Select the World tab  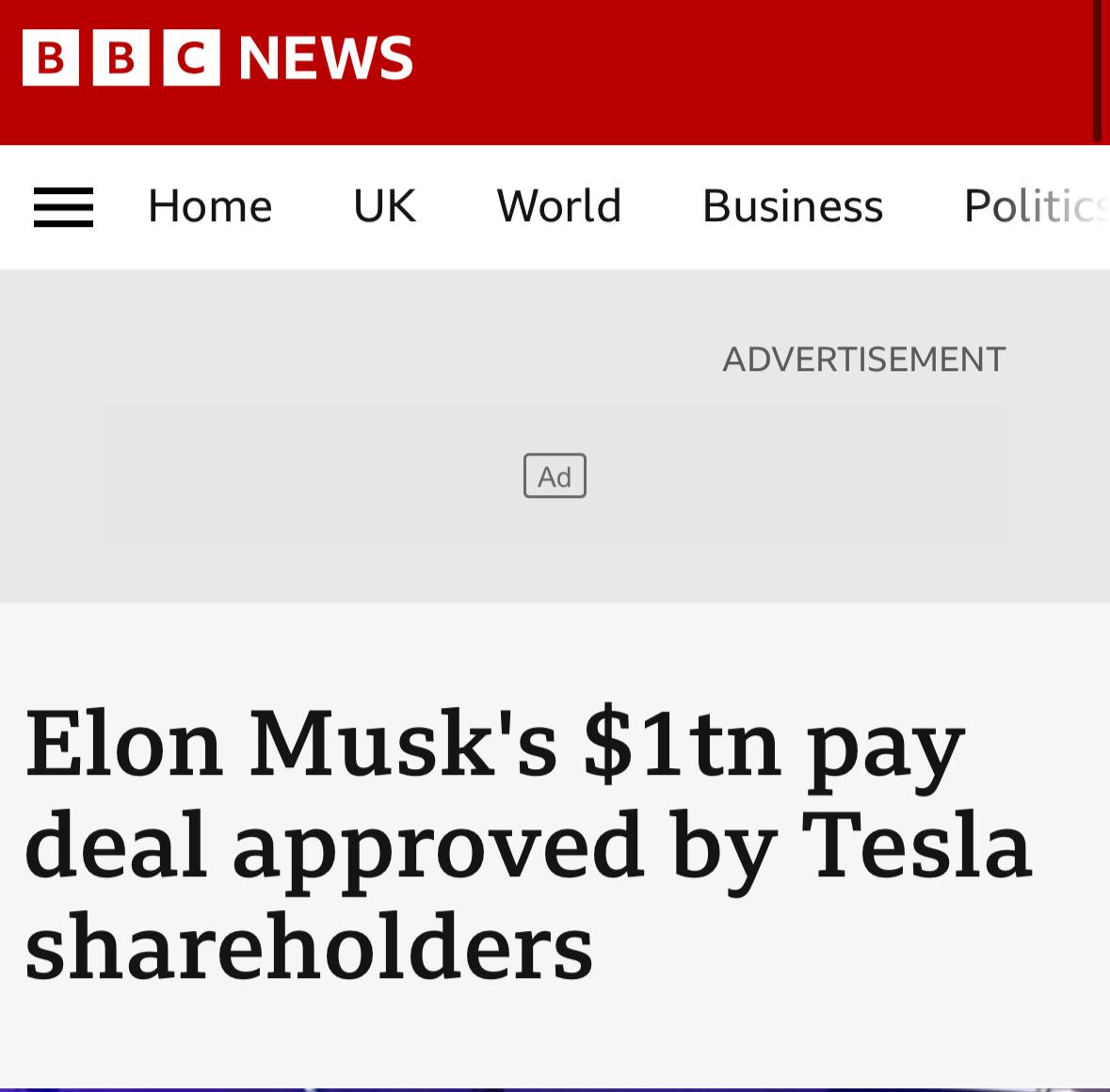point(559,206)
